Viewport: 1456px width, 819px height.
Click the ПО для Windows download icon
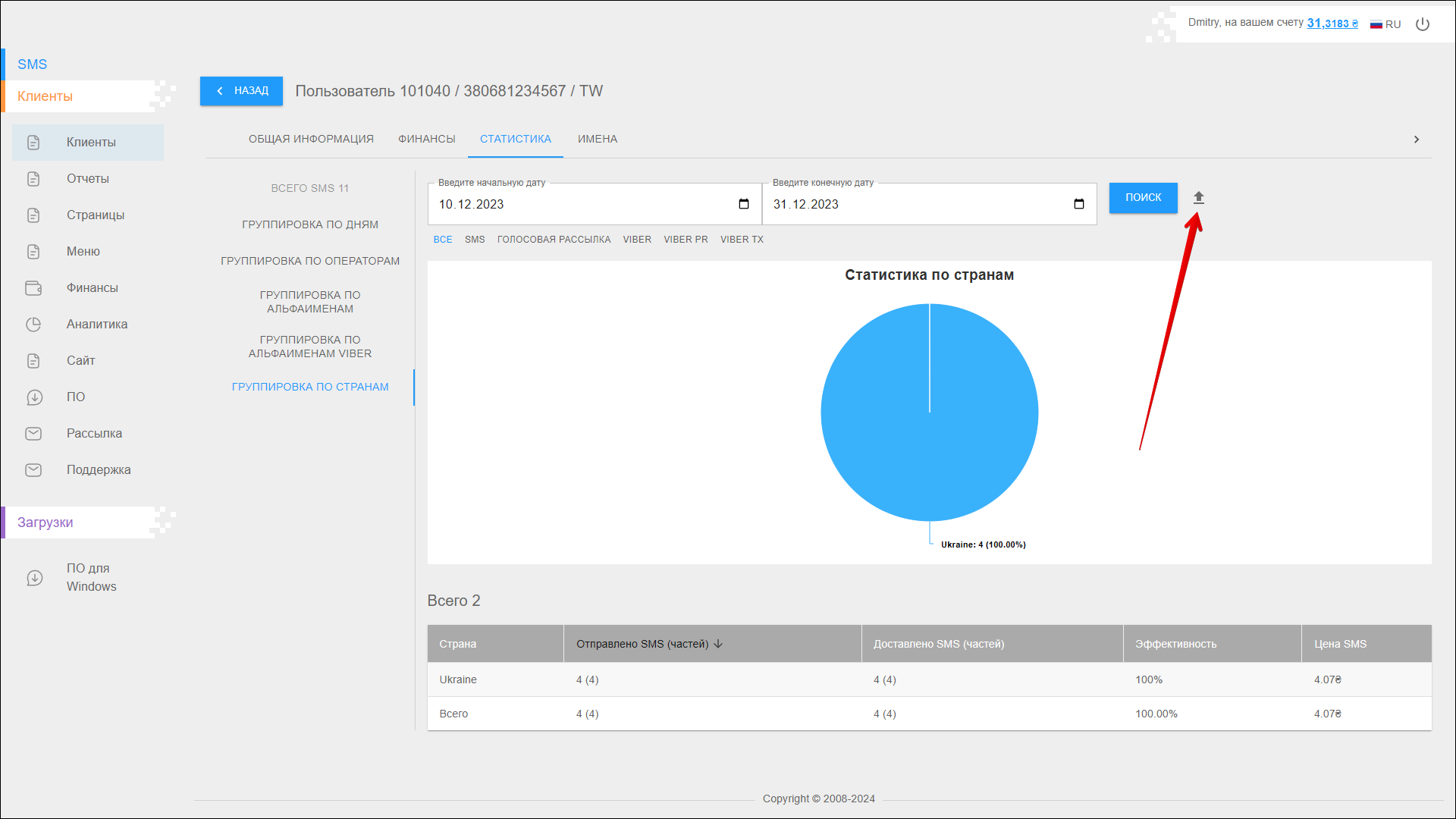point(35,578)
